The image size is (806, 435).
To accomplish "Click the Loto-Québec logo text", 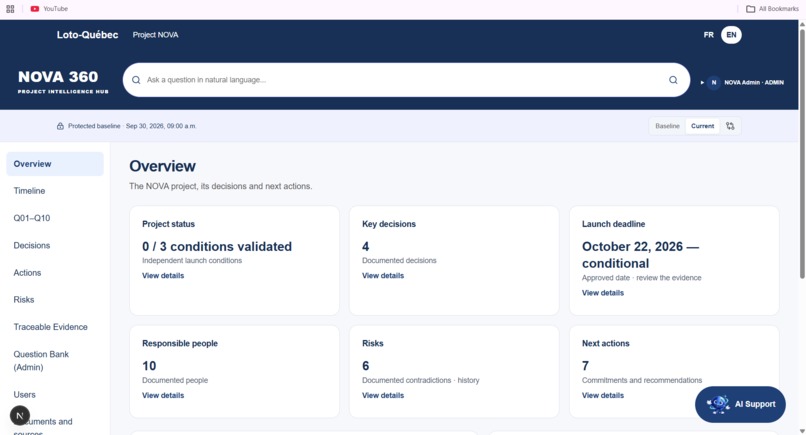I will (87, 35).
